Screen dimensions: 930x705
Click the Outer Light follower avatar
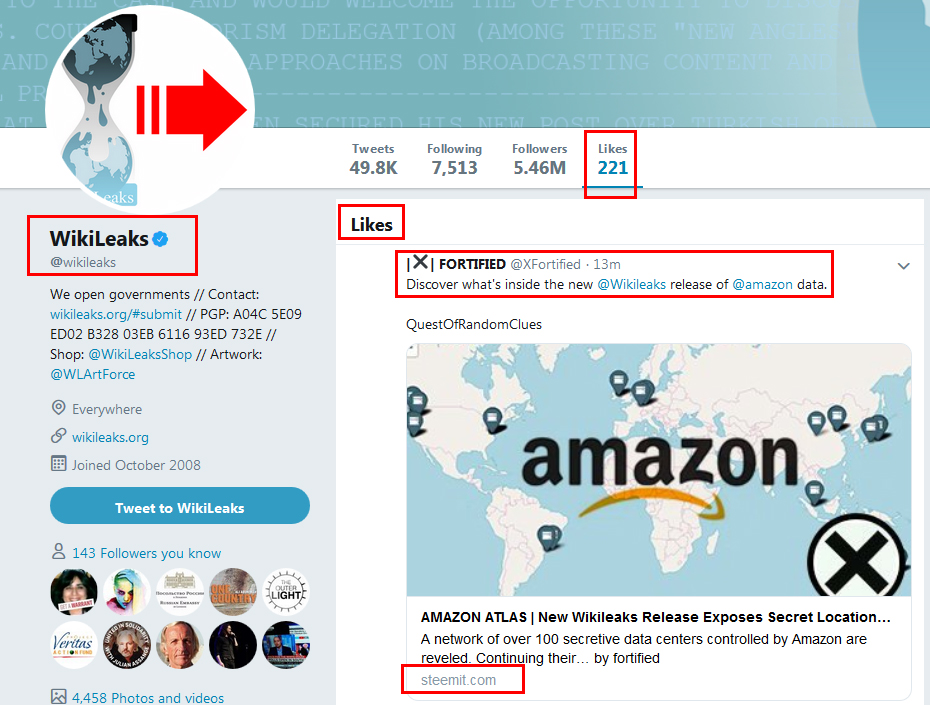286,592
